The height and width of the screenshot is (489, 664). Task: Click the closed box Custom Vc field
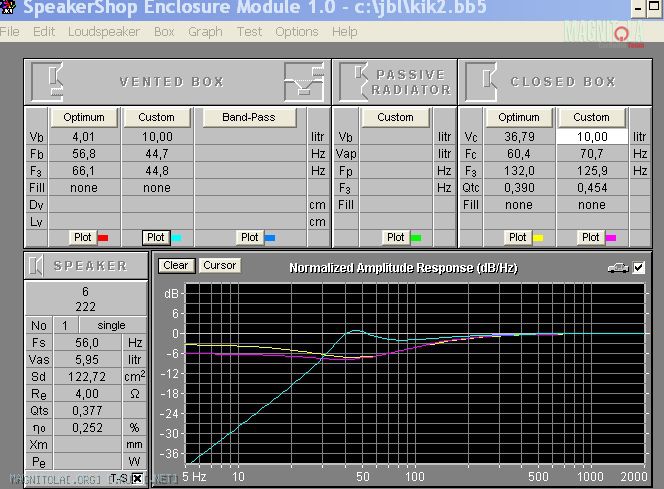[591, 137]
